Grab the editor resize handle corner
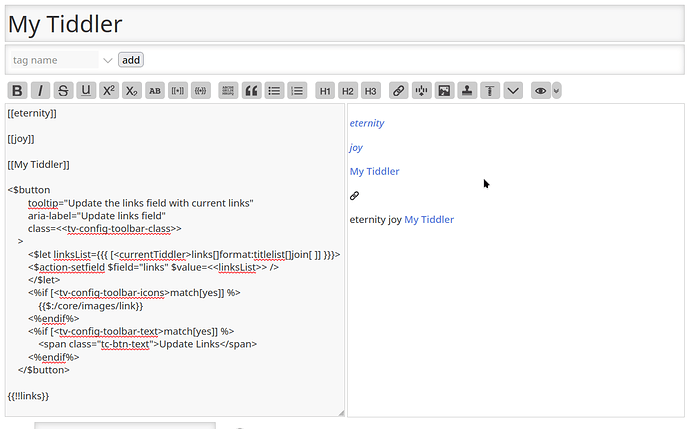Image resolution: width=690 pixels, height=429 pixels. [341, 413]
